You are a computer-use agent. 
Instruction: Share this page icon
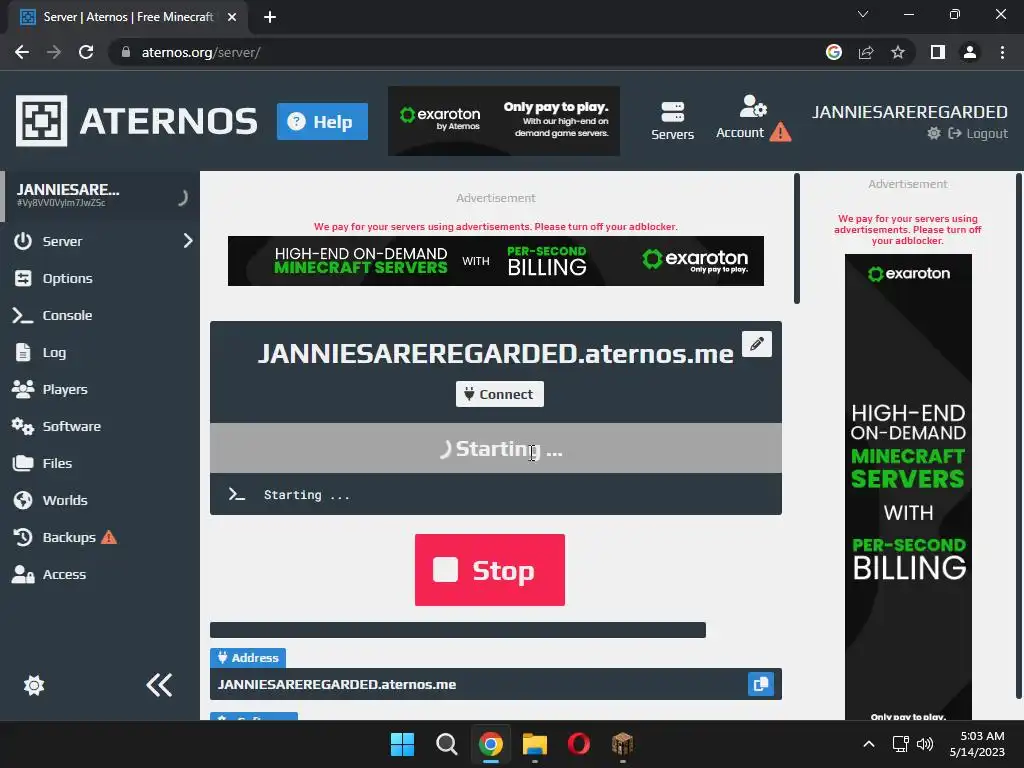[x=866, y=52]
